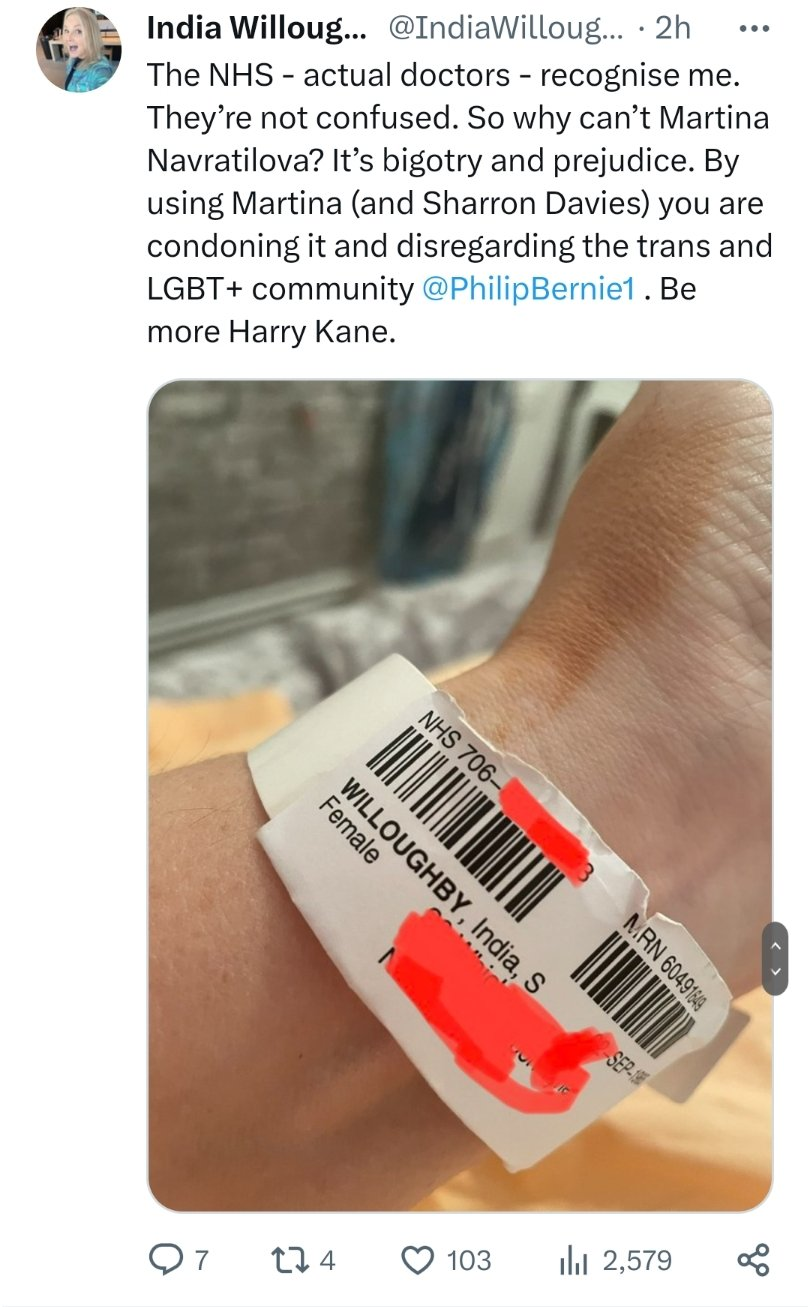This screenshot has width=810, height=1307.
Task: Click the like count 103
Action: pos(469,1260)
